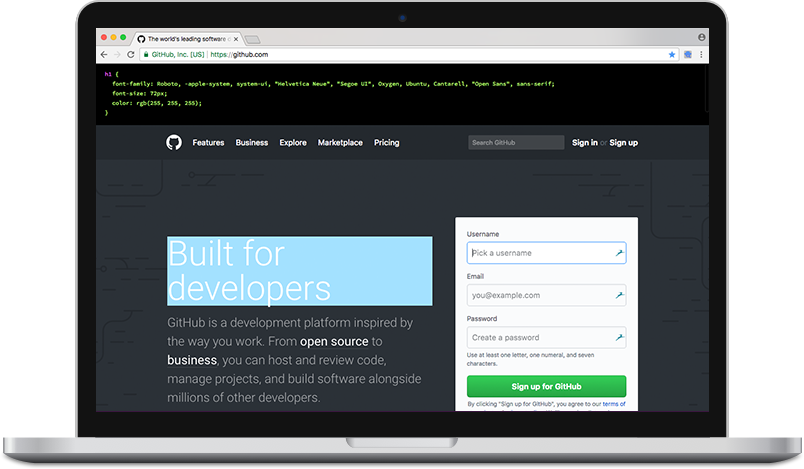Open a new tab button
Image resolution: width=804 pixels, height=469 pixels.
click(252, 39)
